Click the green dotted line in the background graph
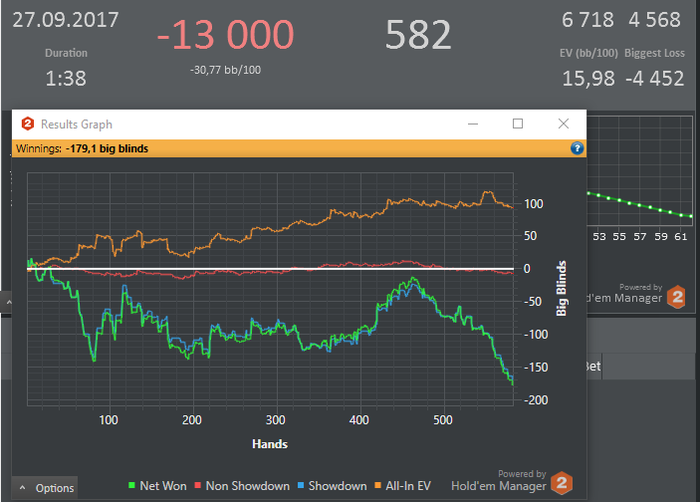Viewport: 700px width, 502px height. [639, 205]
